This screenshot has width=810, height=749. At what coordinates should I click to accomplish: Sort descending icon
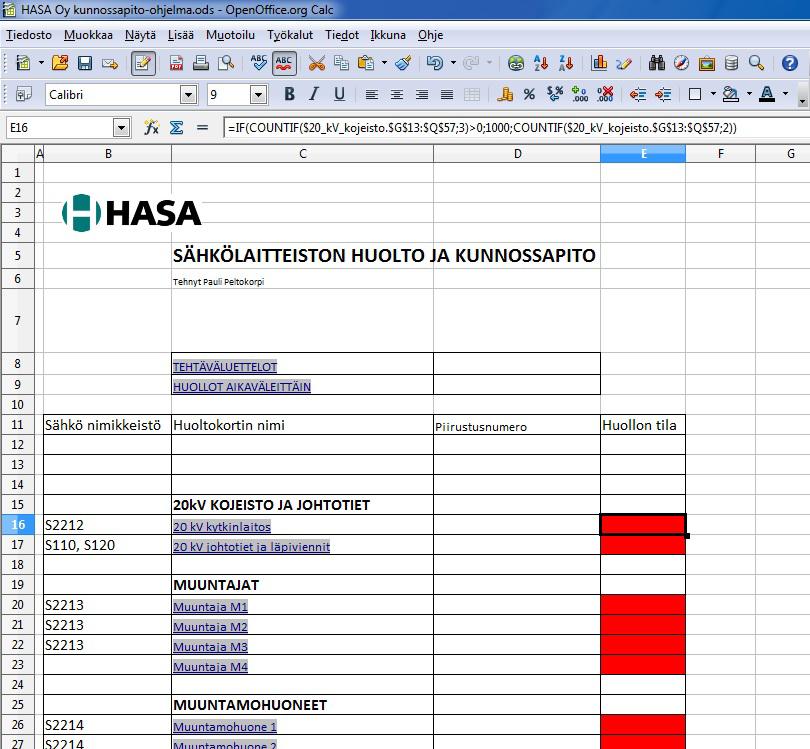click(566, 63)
